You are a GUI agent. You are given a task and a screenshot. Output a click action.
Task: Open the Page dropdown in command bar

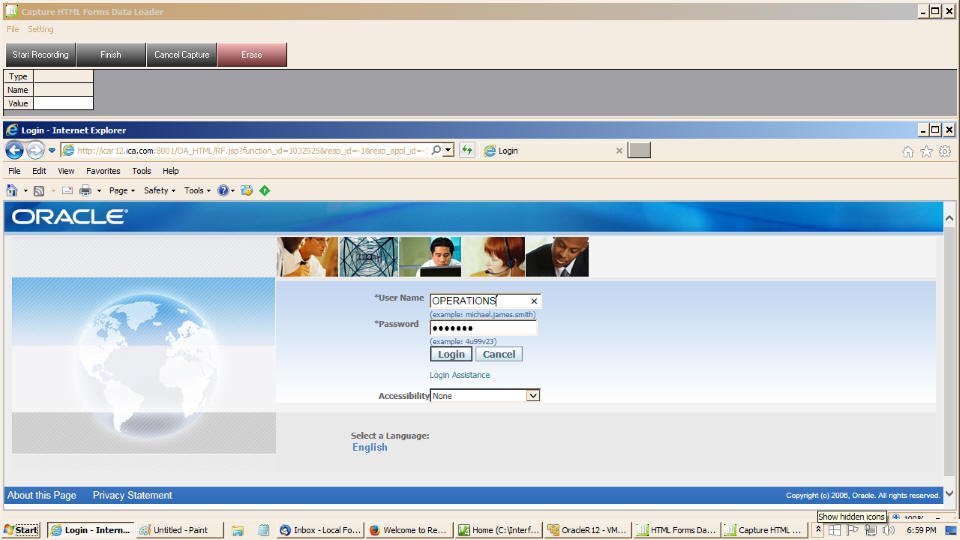click(x=122, y=191)
